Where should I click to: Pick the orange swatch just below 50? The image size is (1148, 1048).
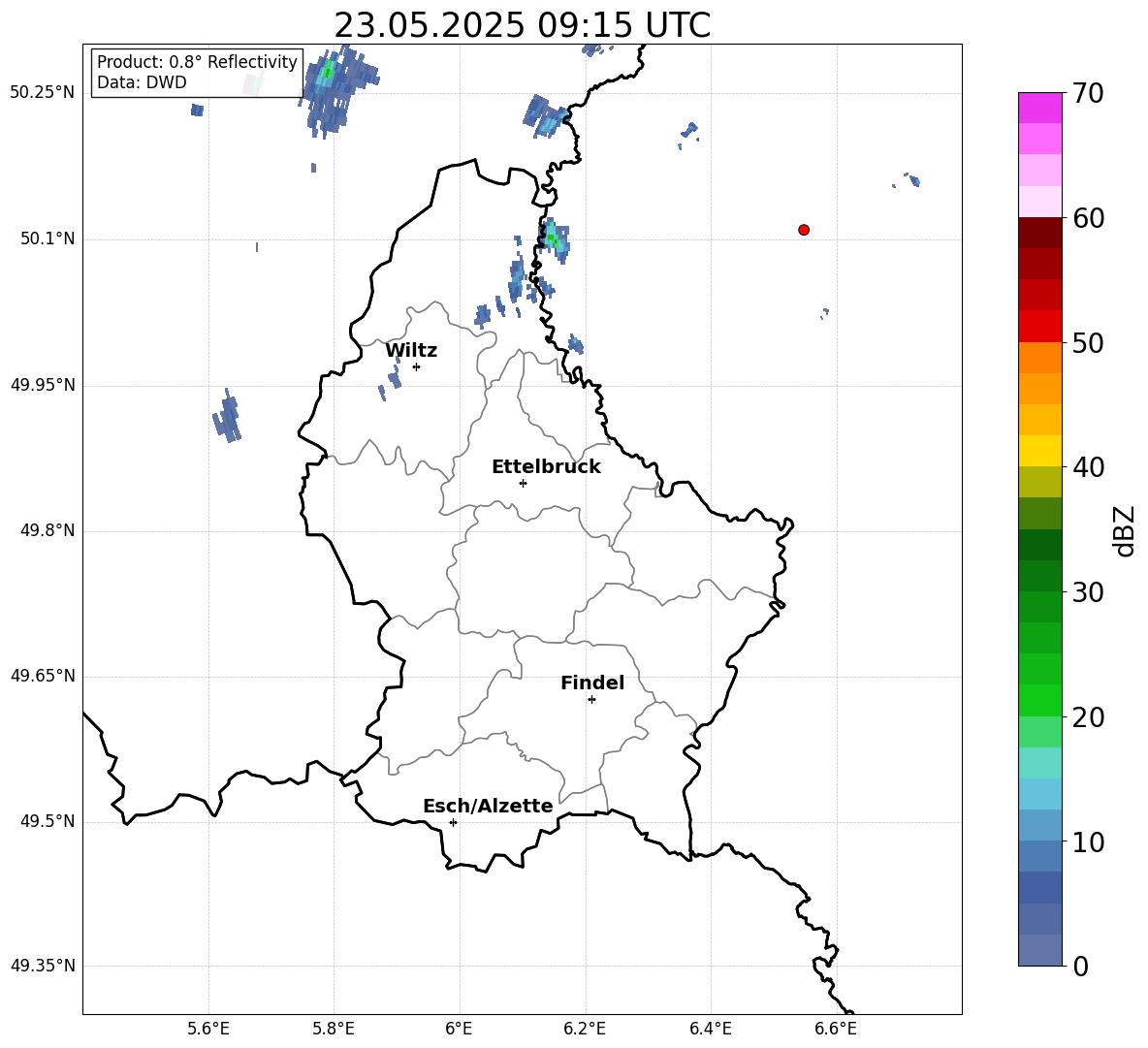tap(1040, 358)
